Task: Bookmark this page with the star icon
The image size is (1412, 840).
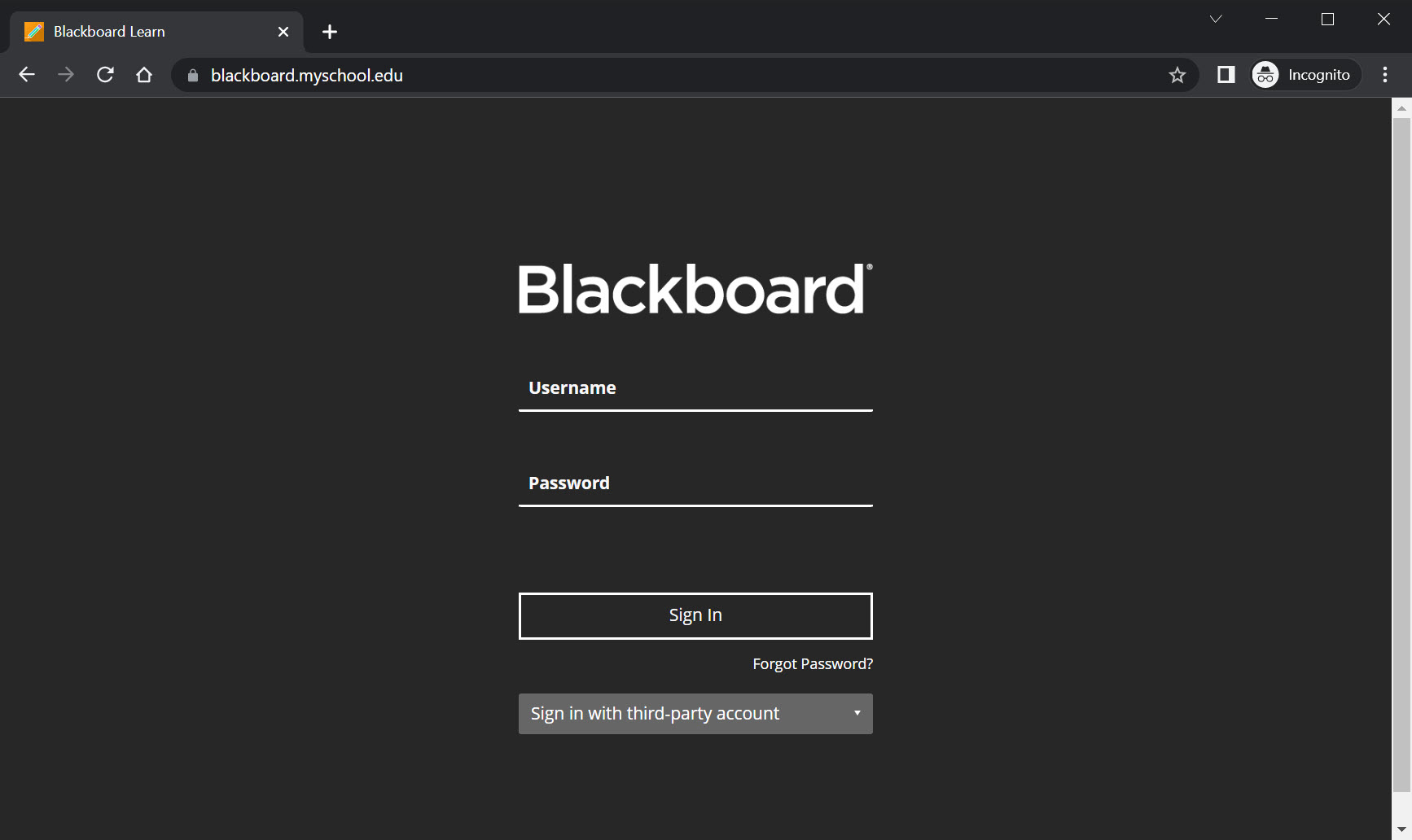Action: click(x=1177, y=75)
